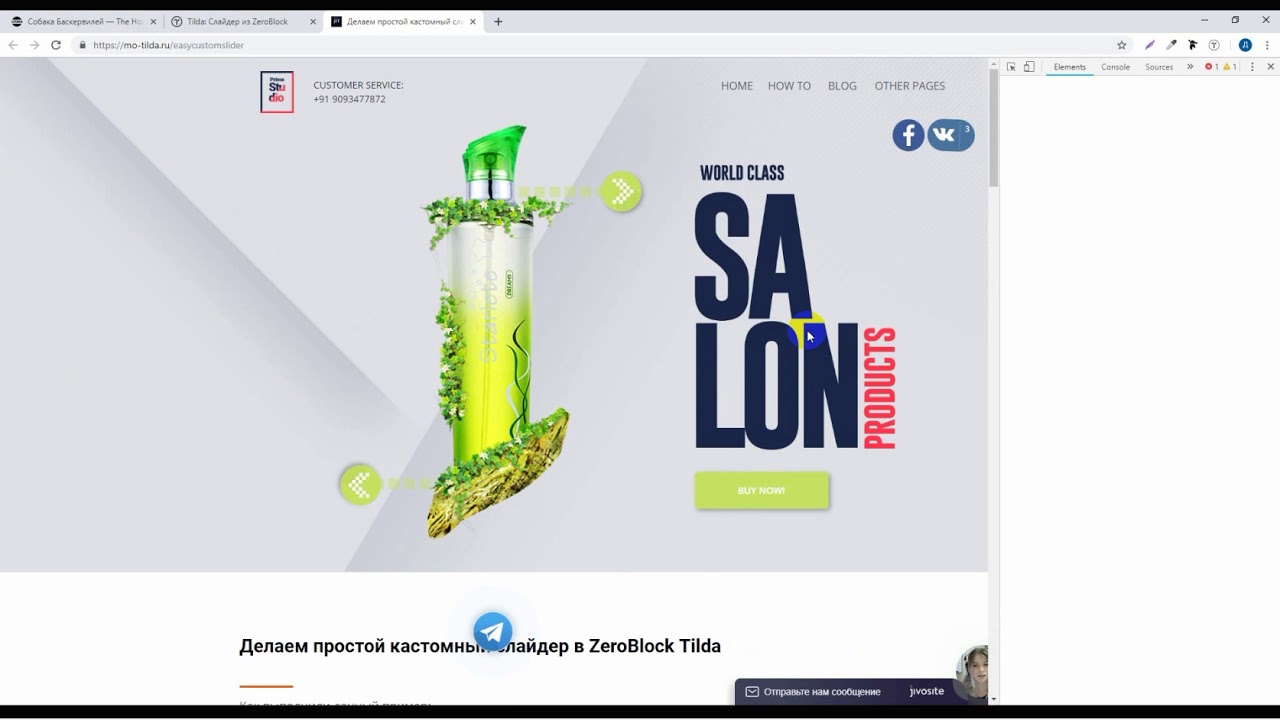1280x720 pixels.
Task: Click the red DevTools error counter
Action: tap(1212, 67)
